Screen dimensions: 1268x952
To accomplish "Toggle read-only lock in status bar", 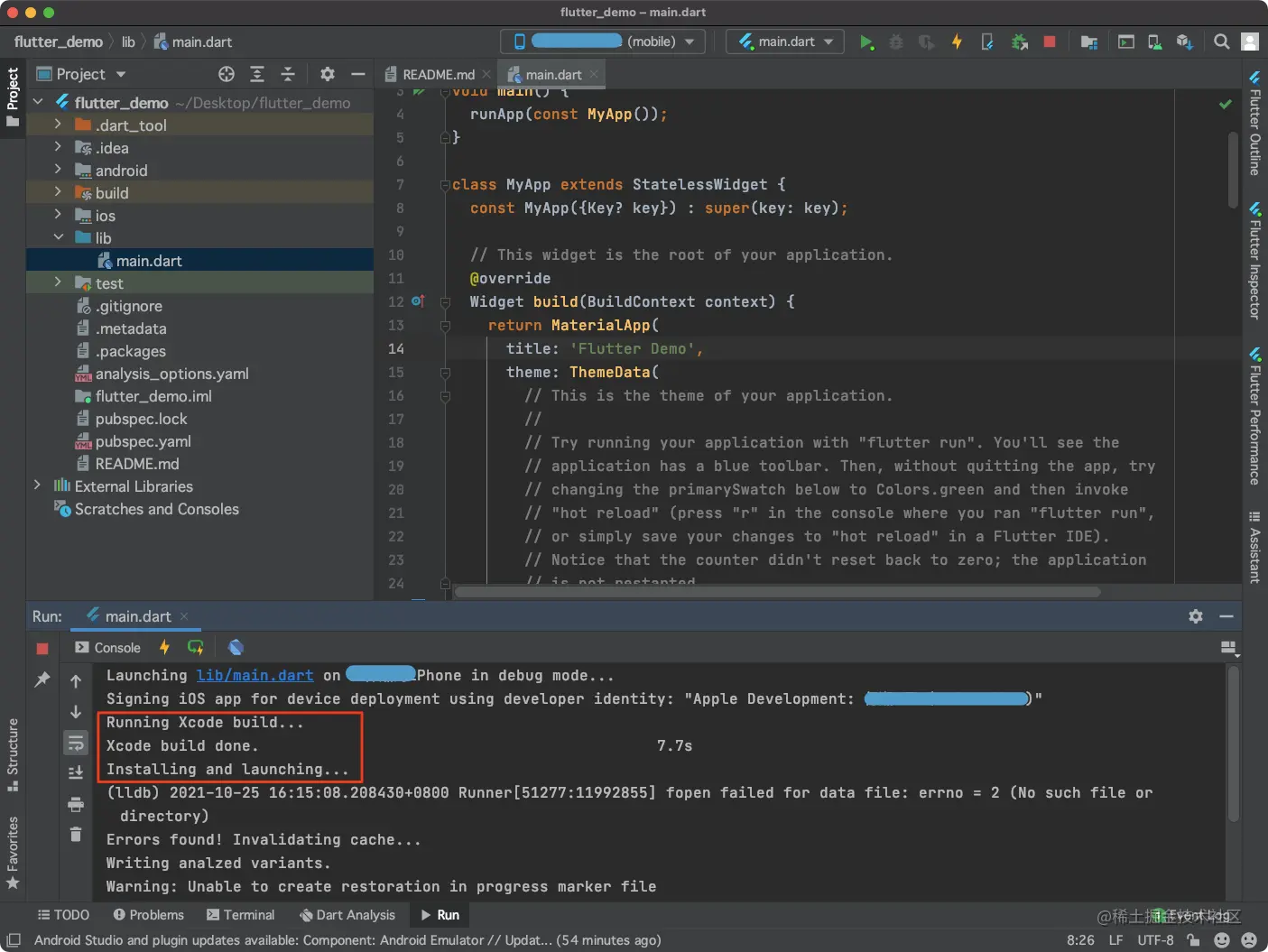I will [1193, 940].
